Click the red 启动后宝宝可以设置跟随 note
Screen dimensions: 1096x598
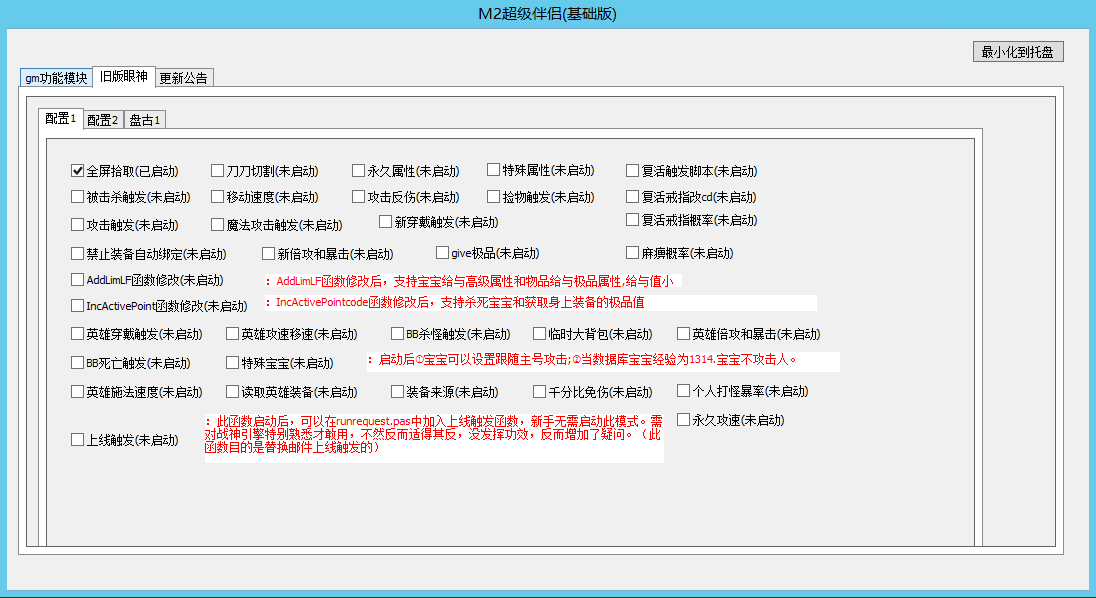click(603, 361)
